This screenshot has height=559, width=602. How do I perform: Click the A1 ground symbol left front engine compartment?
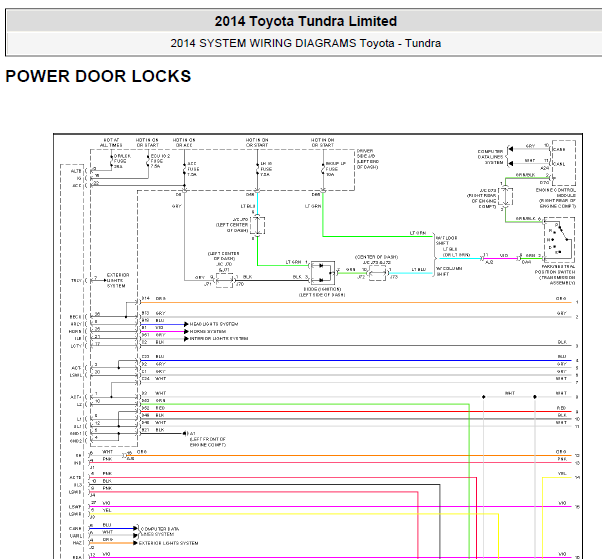click(x=185, y=433)
